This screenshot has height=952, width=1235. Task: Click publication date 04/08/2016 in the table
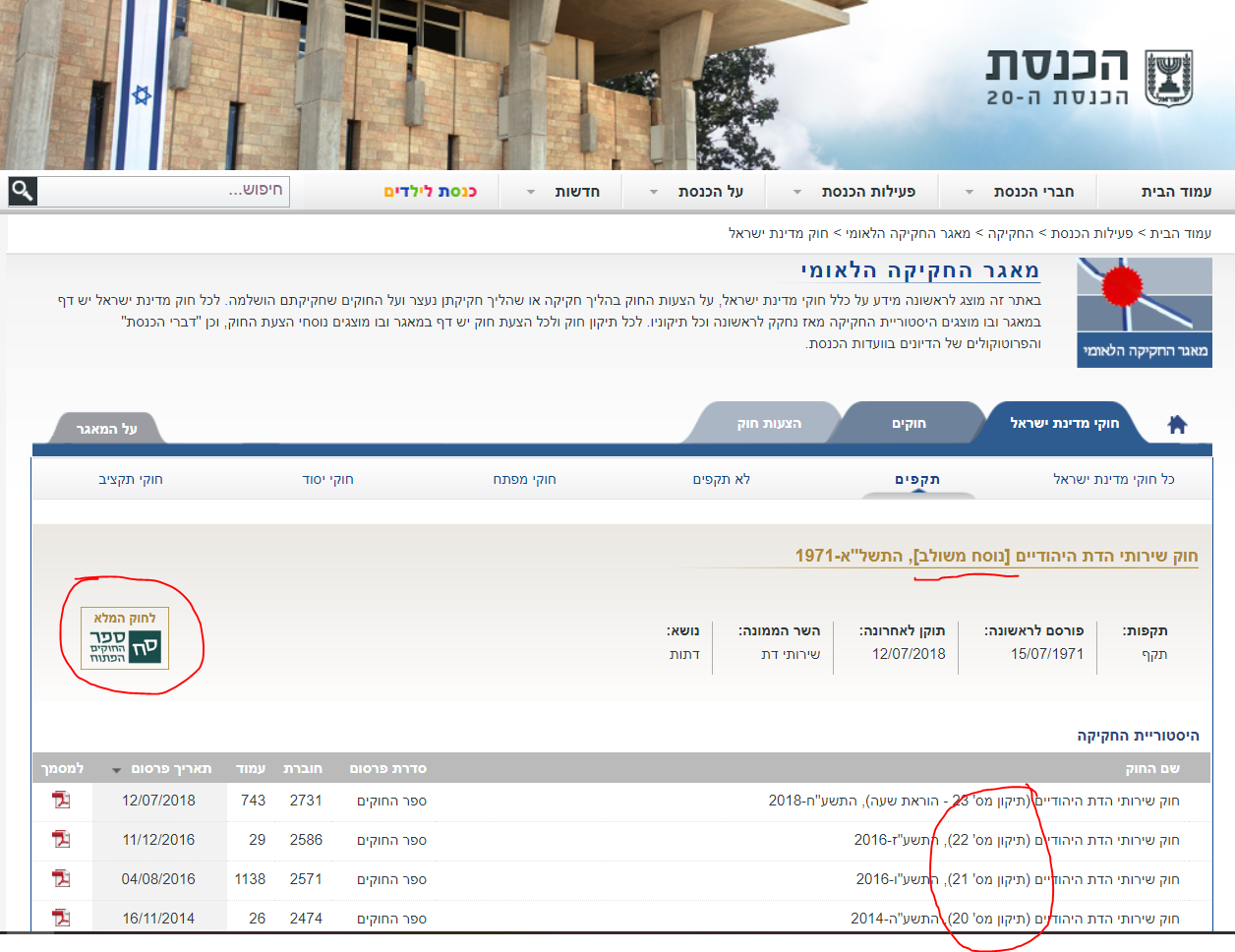pos(158,879)
